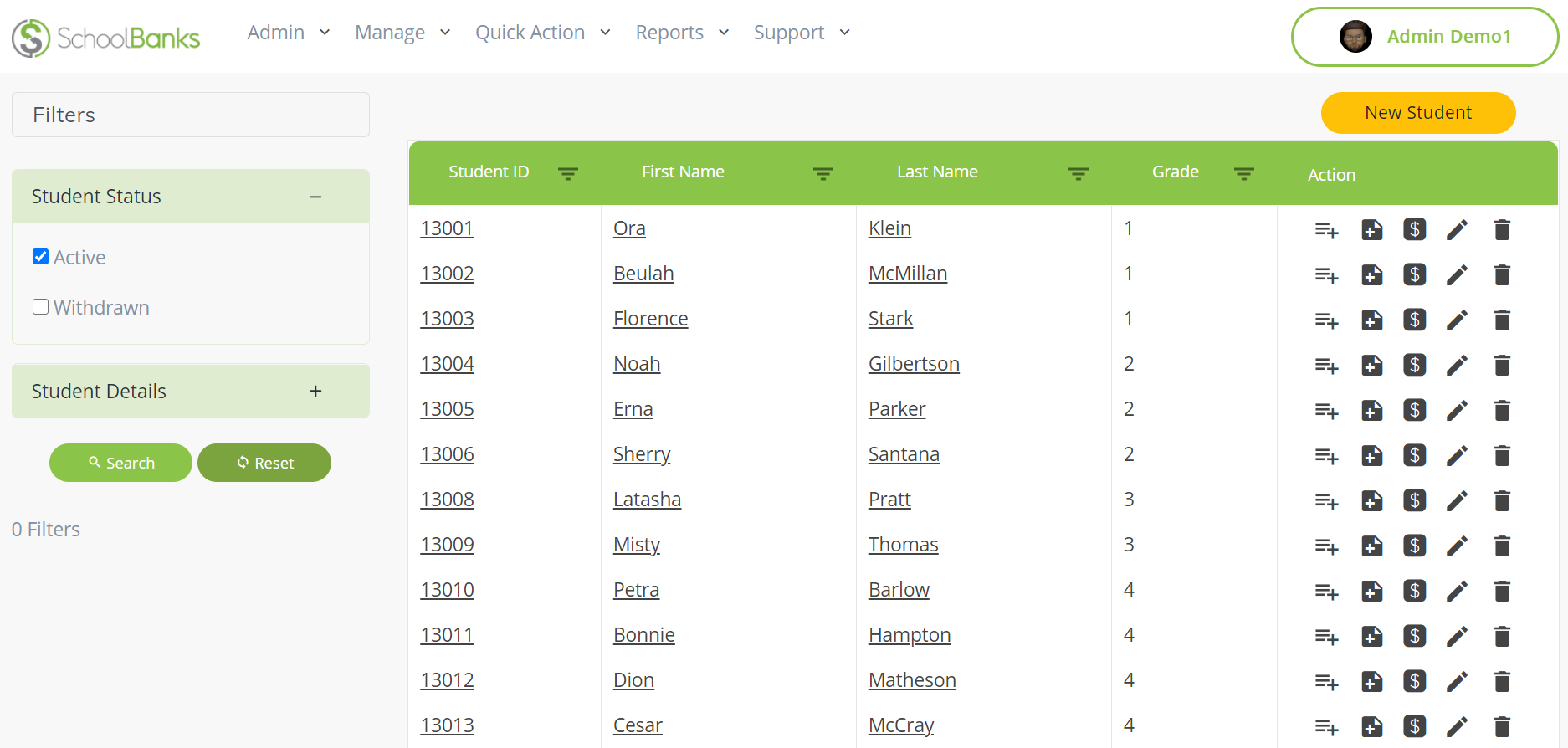Open the Grade column filter
The height and width of the screenshot is (748, 1568).
[1244, 173]
